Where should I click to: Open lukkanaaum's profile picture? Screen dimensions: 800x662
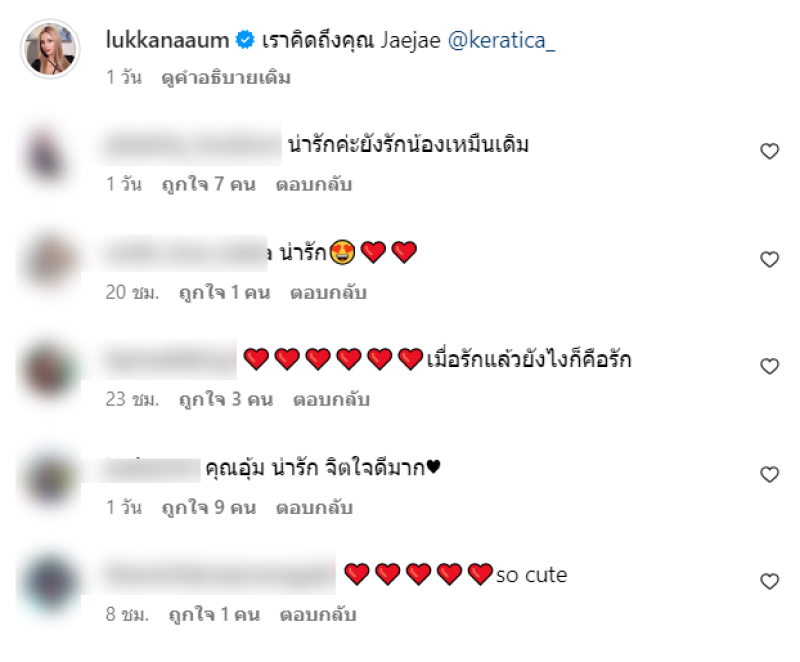(50, 49)
